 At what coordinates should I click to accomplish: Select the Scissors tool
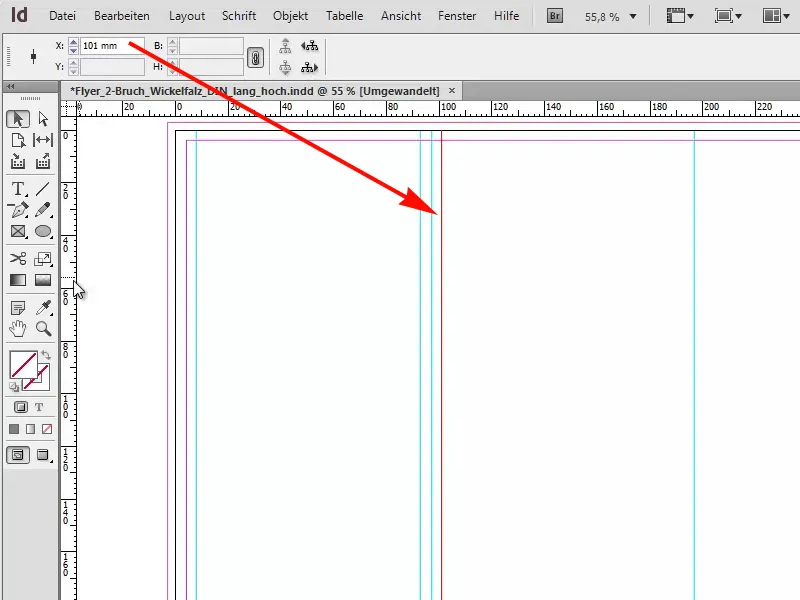pyautogui.click(x=18, y=259)
